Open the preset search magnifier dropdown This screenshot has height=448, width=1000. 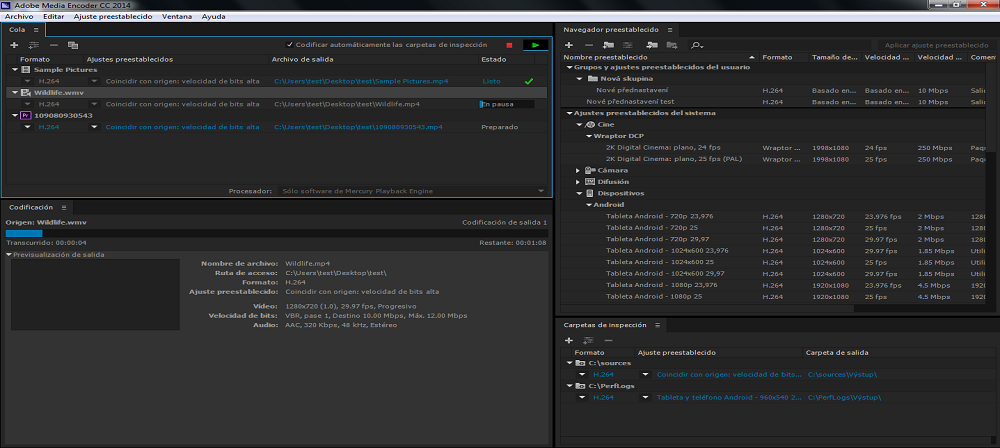coord(697,45)
